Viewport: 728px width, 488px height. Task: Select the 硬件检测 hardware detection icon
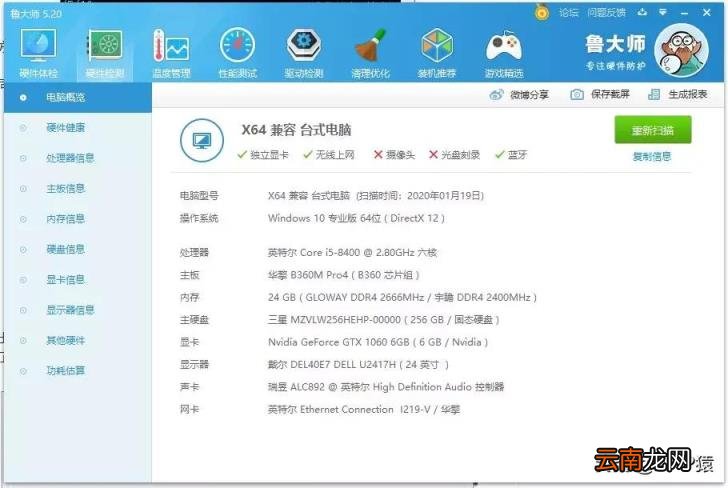point(105,52)
